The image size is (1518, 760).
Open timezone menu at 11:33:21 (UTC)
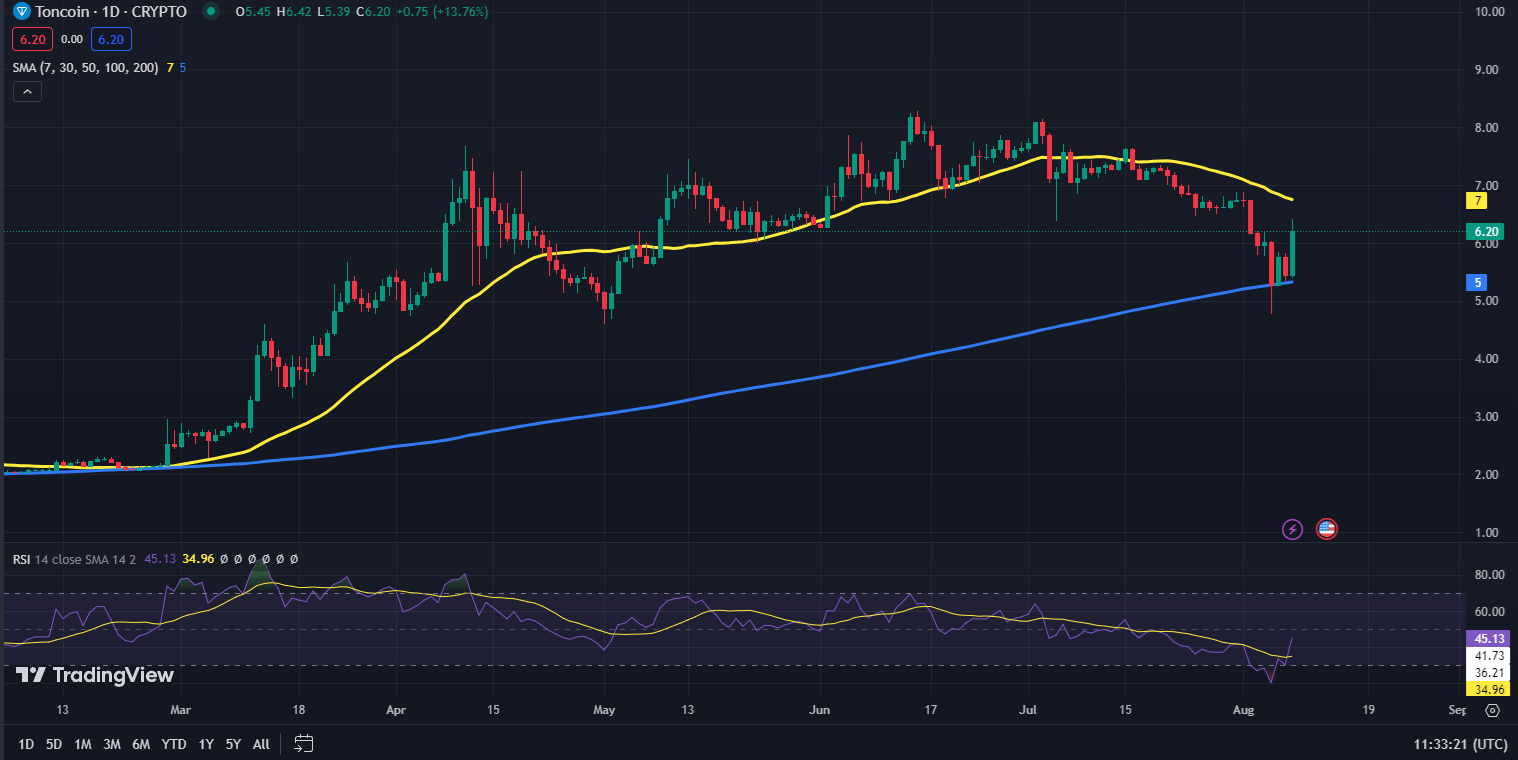tap(1460, 744)
